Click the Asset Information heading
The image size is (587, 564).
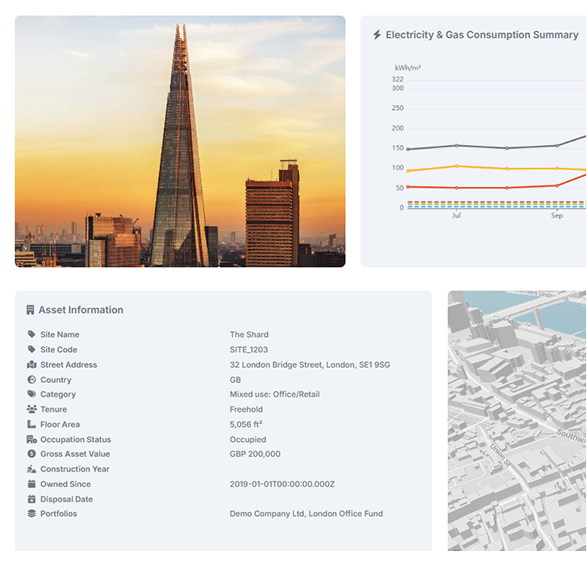click(81, 310)
